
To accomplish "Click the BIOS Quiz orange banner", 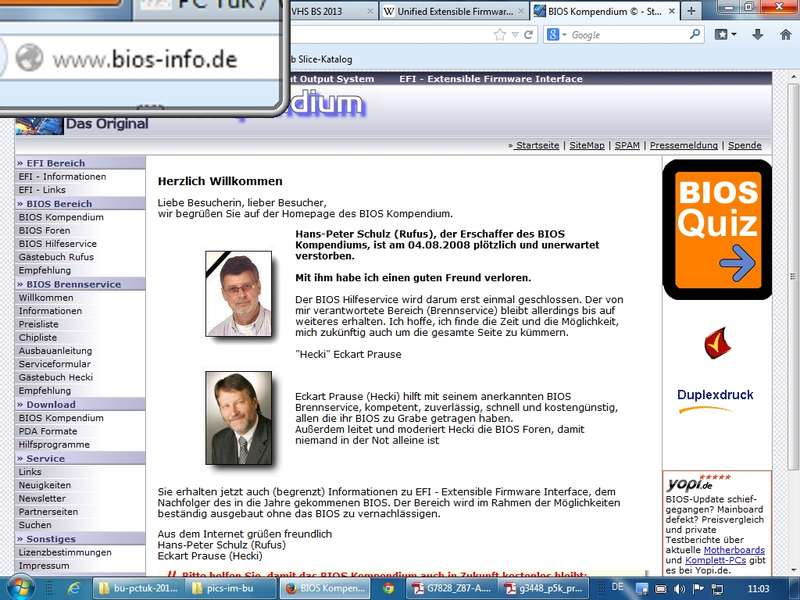I will click(x=717, y=230).
